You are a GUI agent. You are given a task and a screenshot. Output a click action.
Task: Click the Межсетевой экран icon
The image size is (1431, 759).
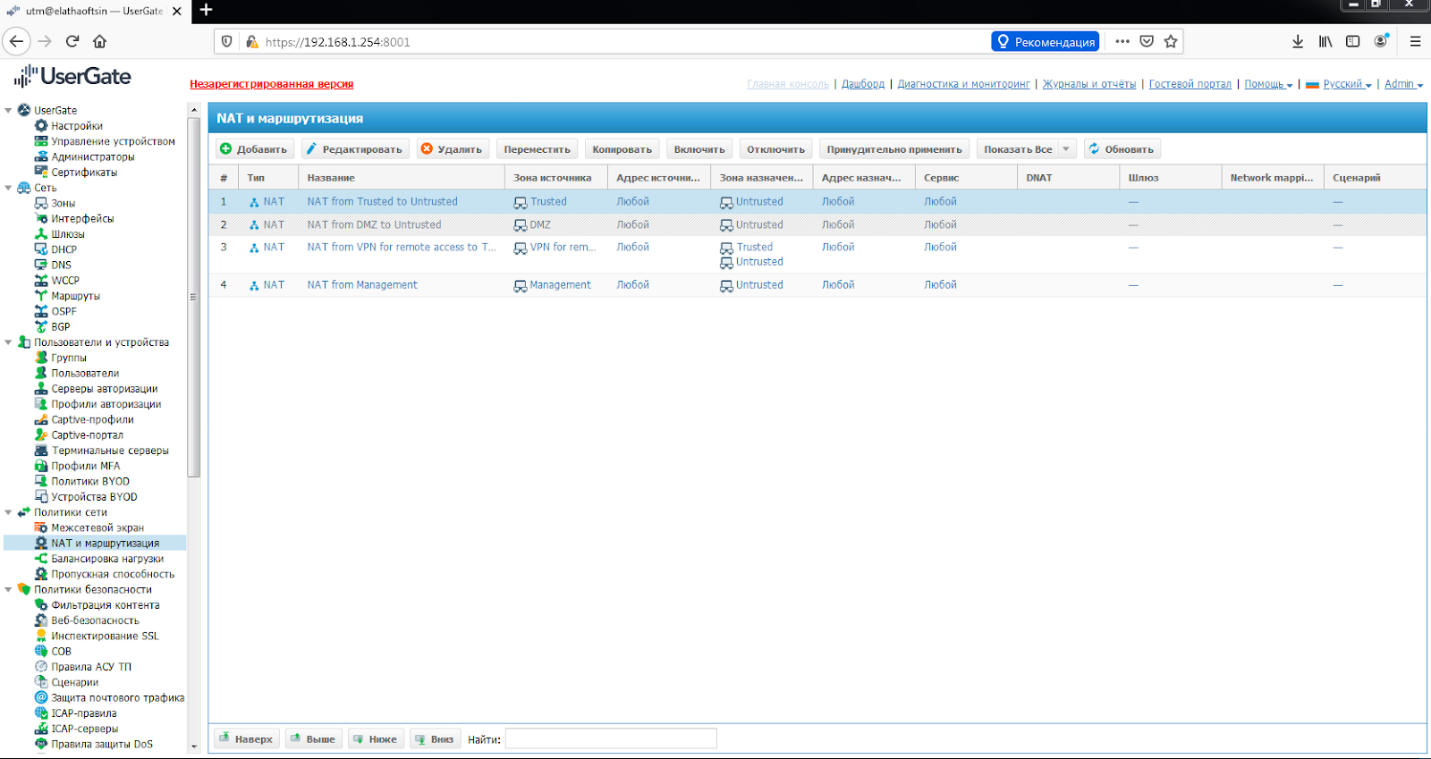pos(41,527)
